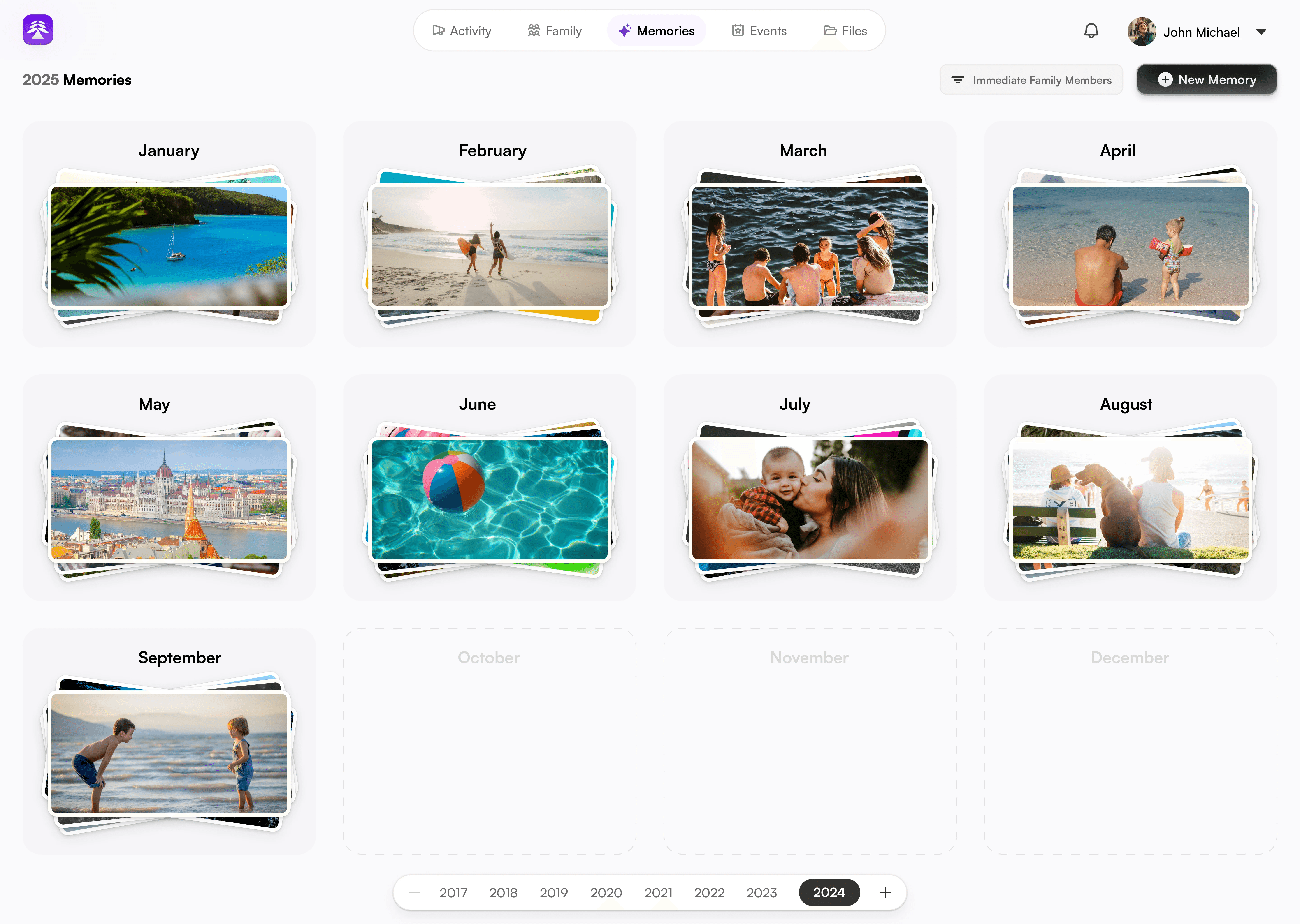The height and width of the screenshot is (924, 1300).
Task: Click the filter lines icon
Action: [x=957, y=80]
